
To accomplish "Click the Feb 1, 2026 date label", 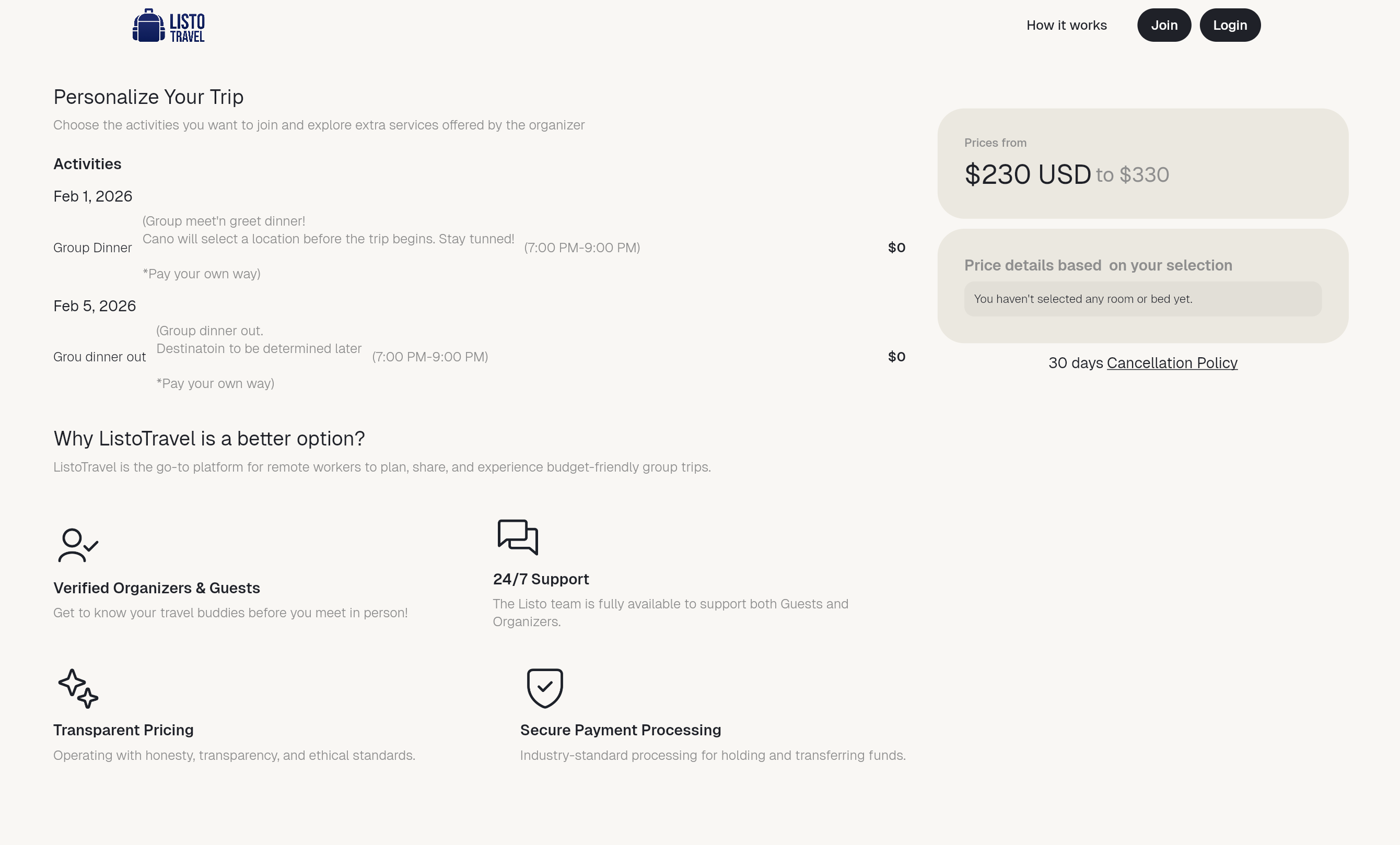I will pos(92,195).
